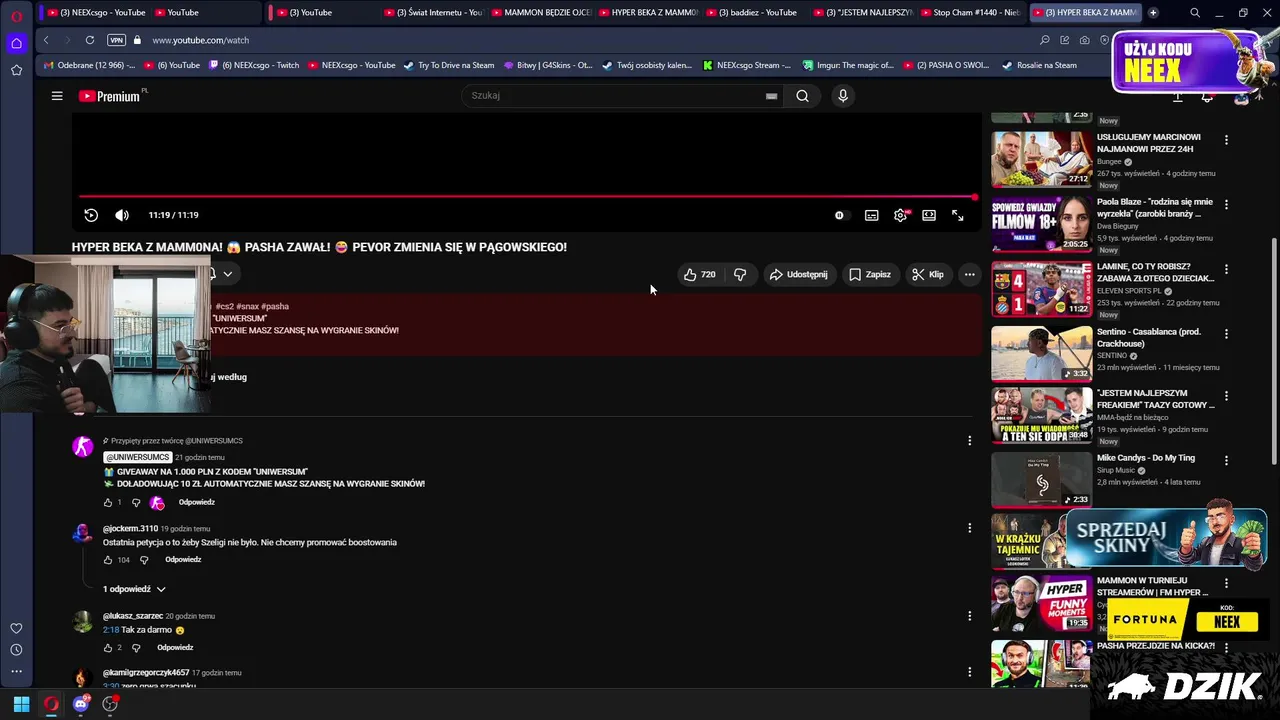Replay the finished video
Image resolution: width=1280 pixels, height=720 pixels.
point(91,215)
